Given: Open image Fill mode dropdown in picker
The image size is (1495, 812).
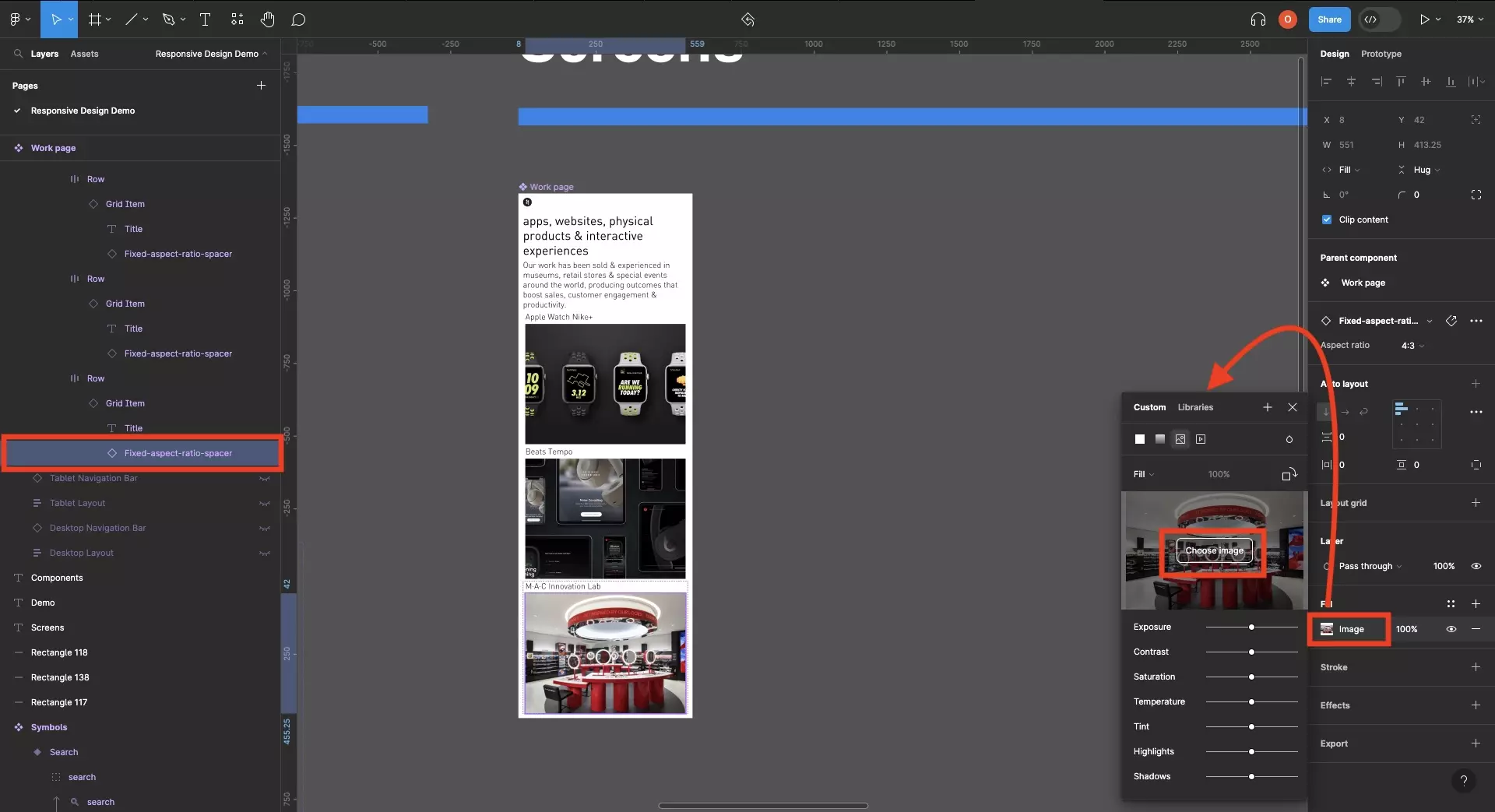Looking at the screenshot, I should (1144, 474).
